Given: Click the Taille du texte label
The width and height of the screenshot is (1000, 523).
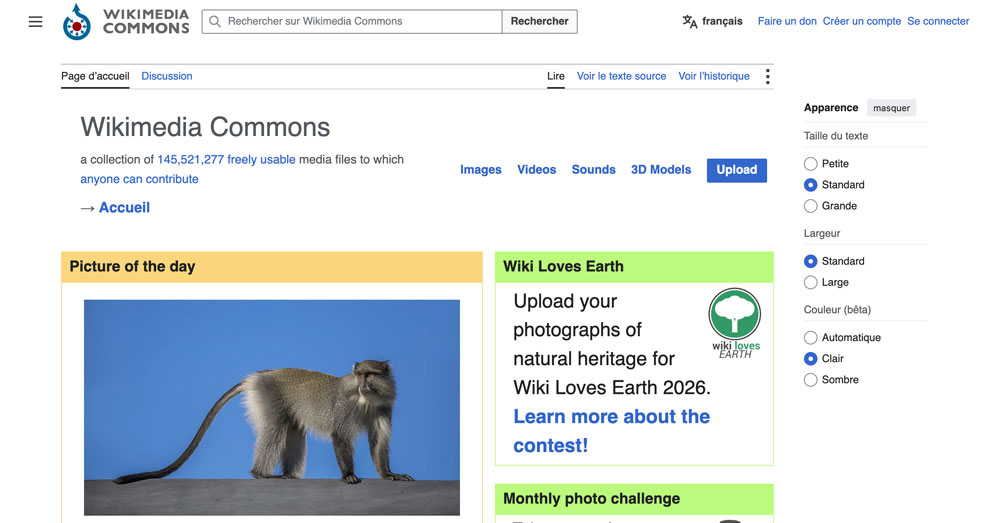Looking at the screenshot, I should click(x=835, y=136).
